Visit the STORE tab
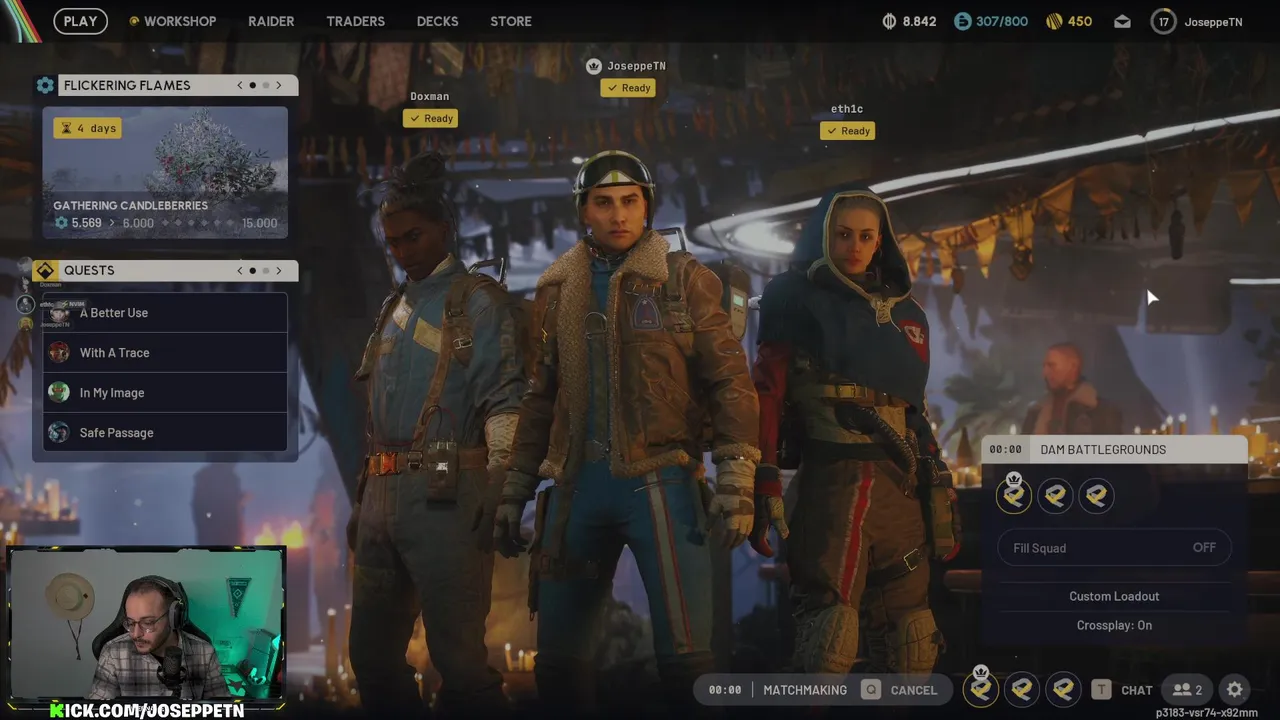 [511, 21]
